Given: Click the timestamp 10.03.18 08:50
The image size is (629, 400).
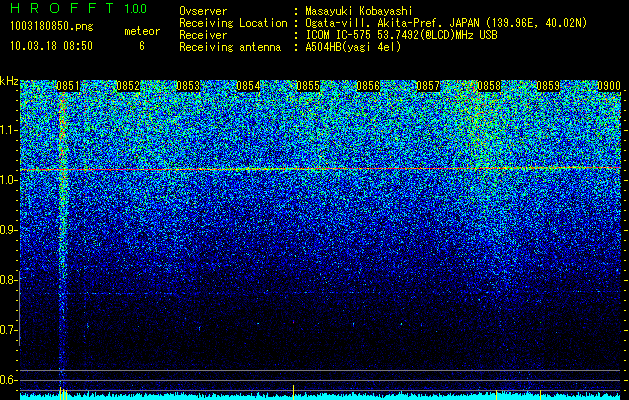Looking at the screenshot, I should click(51, 46).
